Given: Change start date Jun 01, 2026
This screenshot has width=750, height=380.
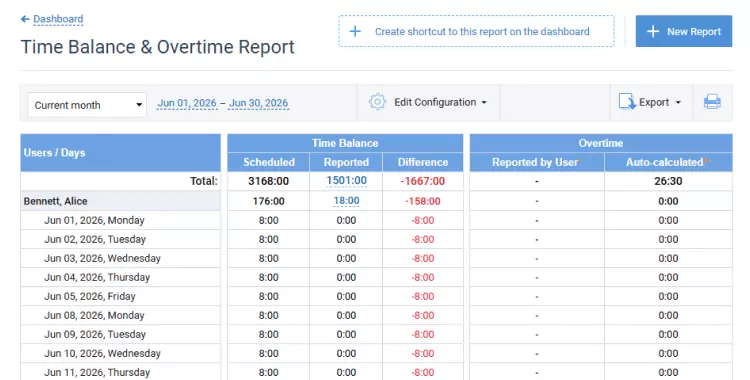Looking at the screenshot, I should pyautogui.click(x=187, y=103).
